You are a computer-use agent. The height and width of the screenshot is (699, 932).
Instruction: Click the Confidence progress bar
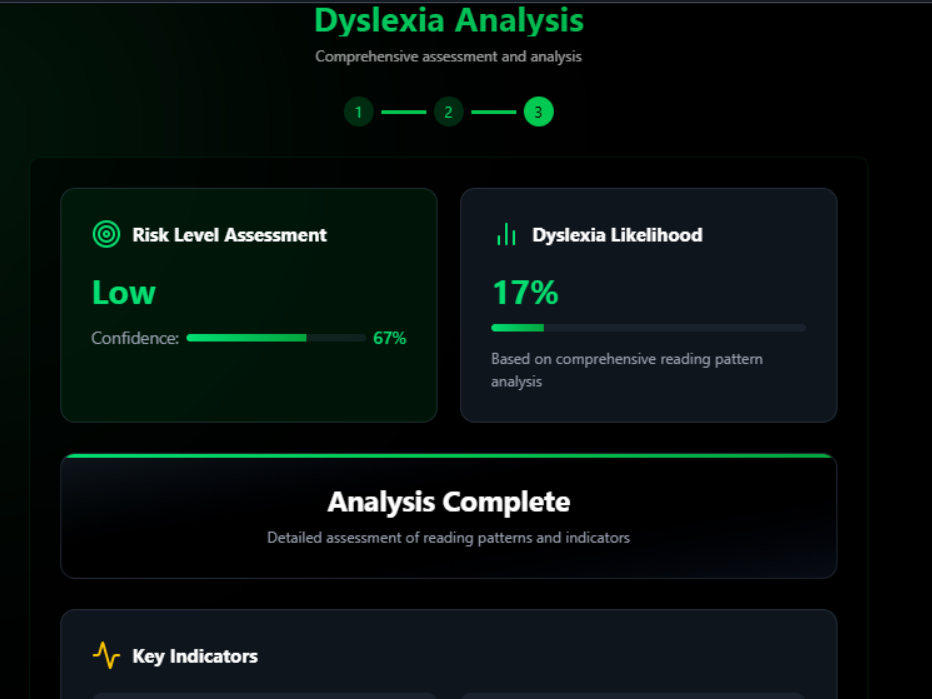[276, 338]
